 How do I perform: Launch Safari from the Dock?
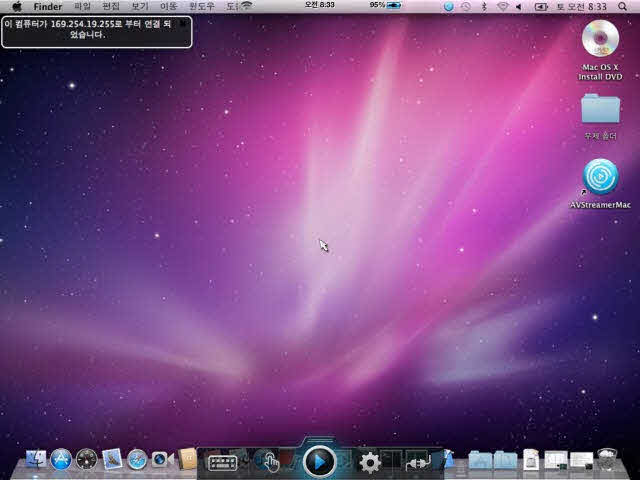point(137,460)
